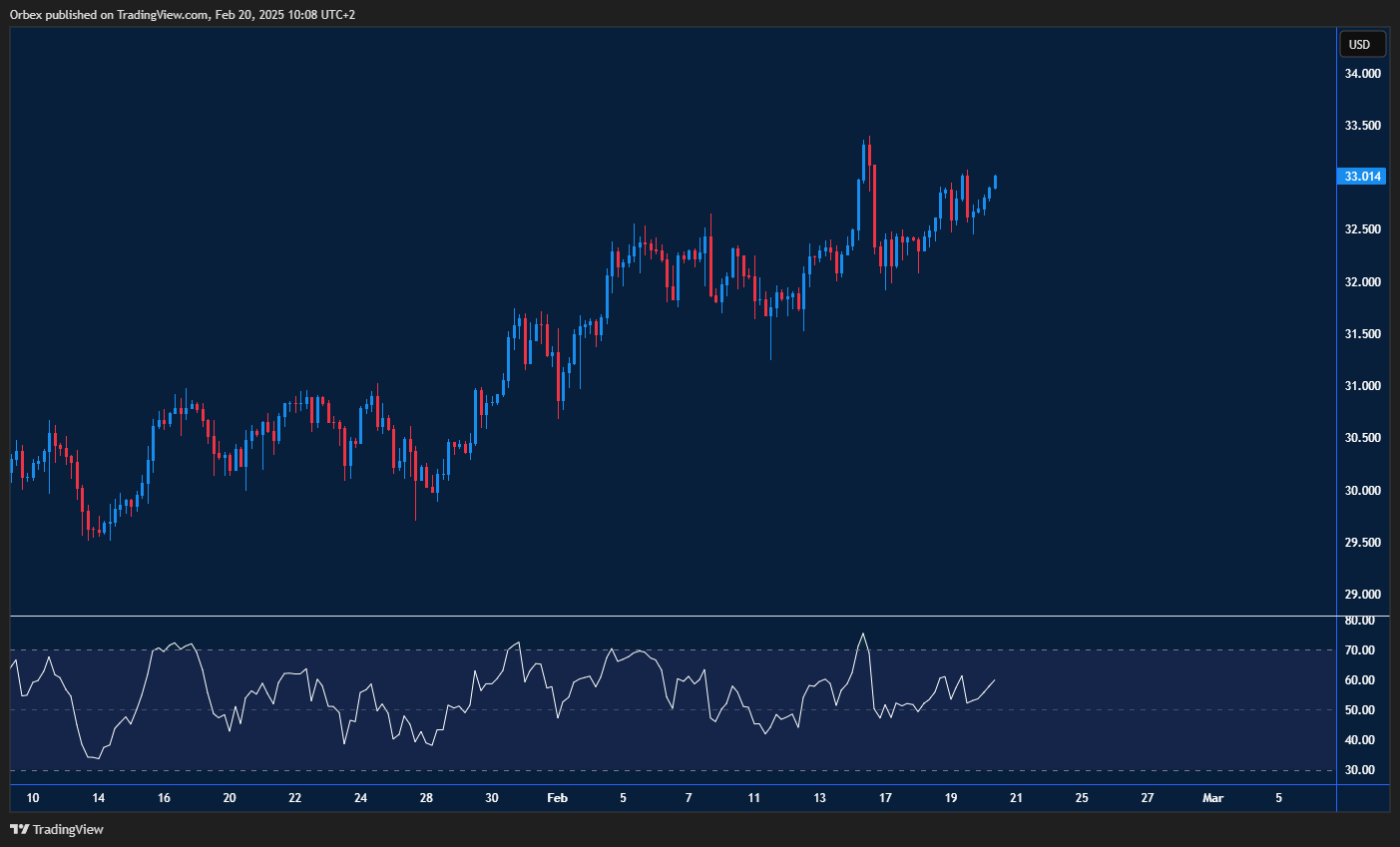Click the date 20 on the time axis
Screen dimensions: 1400x847
[x=230, y=798]
